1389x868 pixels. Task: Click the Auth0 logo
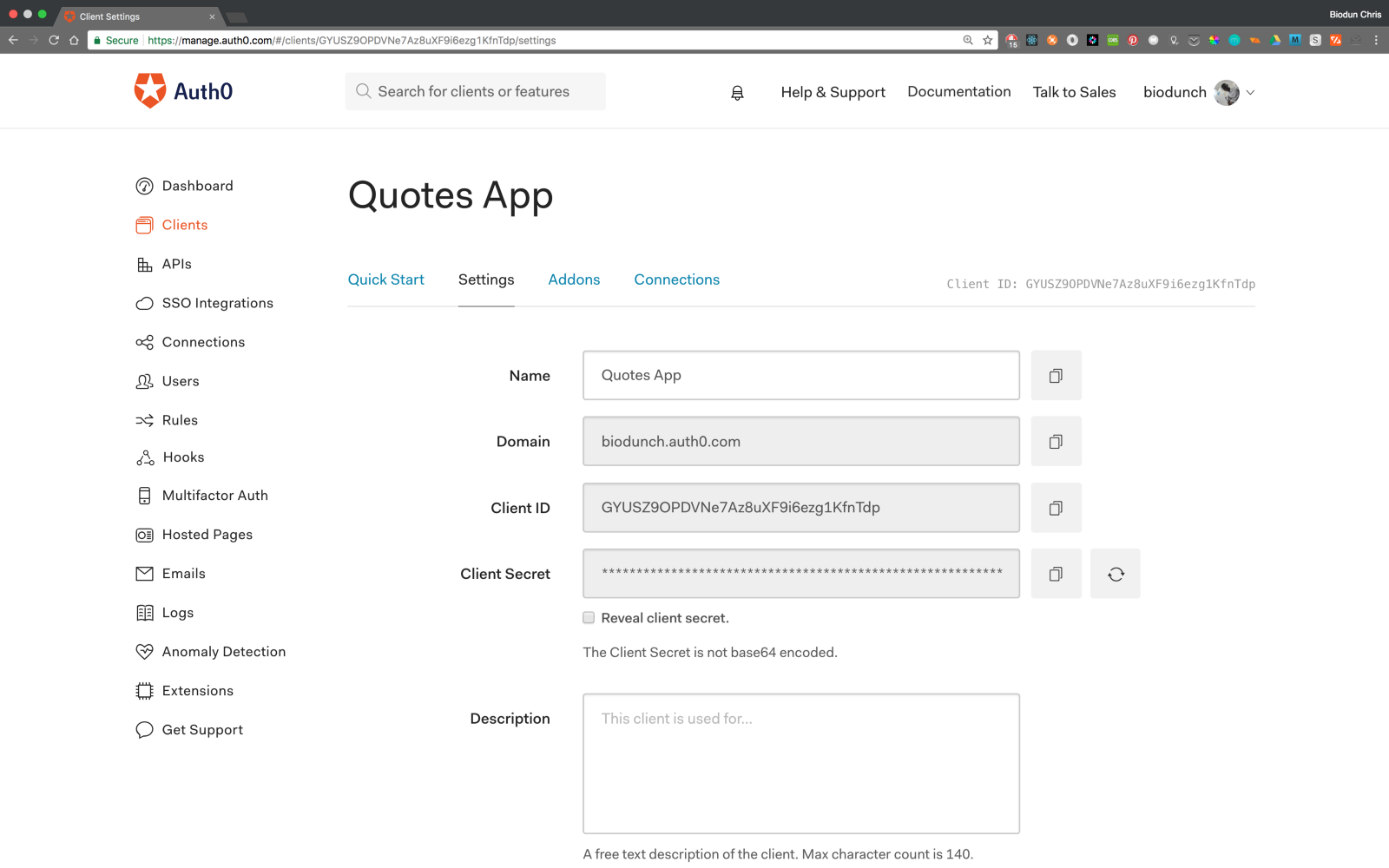(x=183, y=91)
